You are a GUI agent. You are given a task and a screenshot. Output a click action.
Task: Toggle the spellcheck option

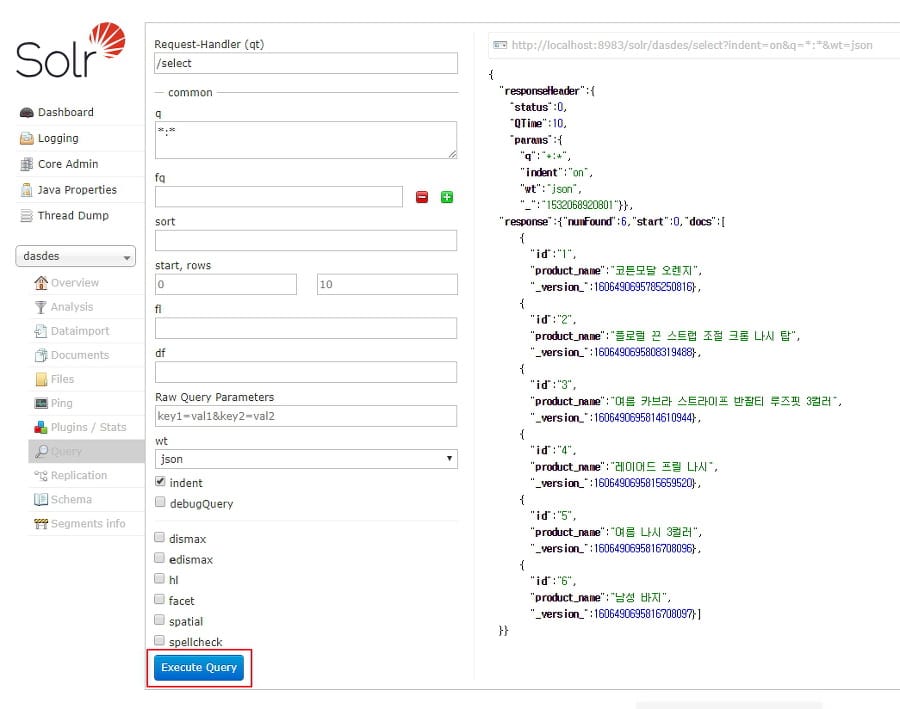pos(160,641)
